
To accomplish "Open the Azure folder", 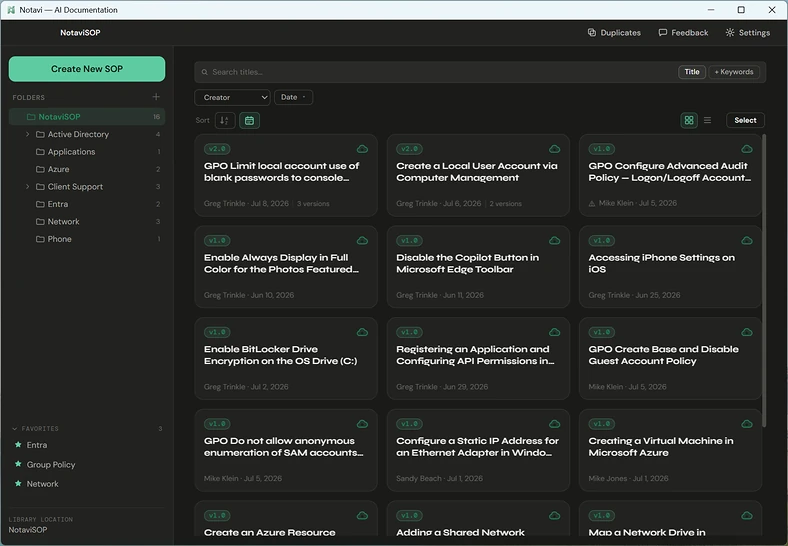I will [87, 169].
